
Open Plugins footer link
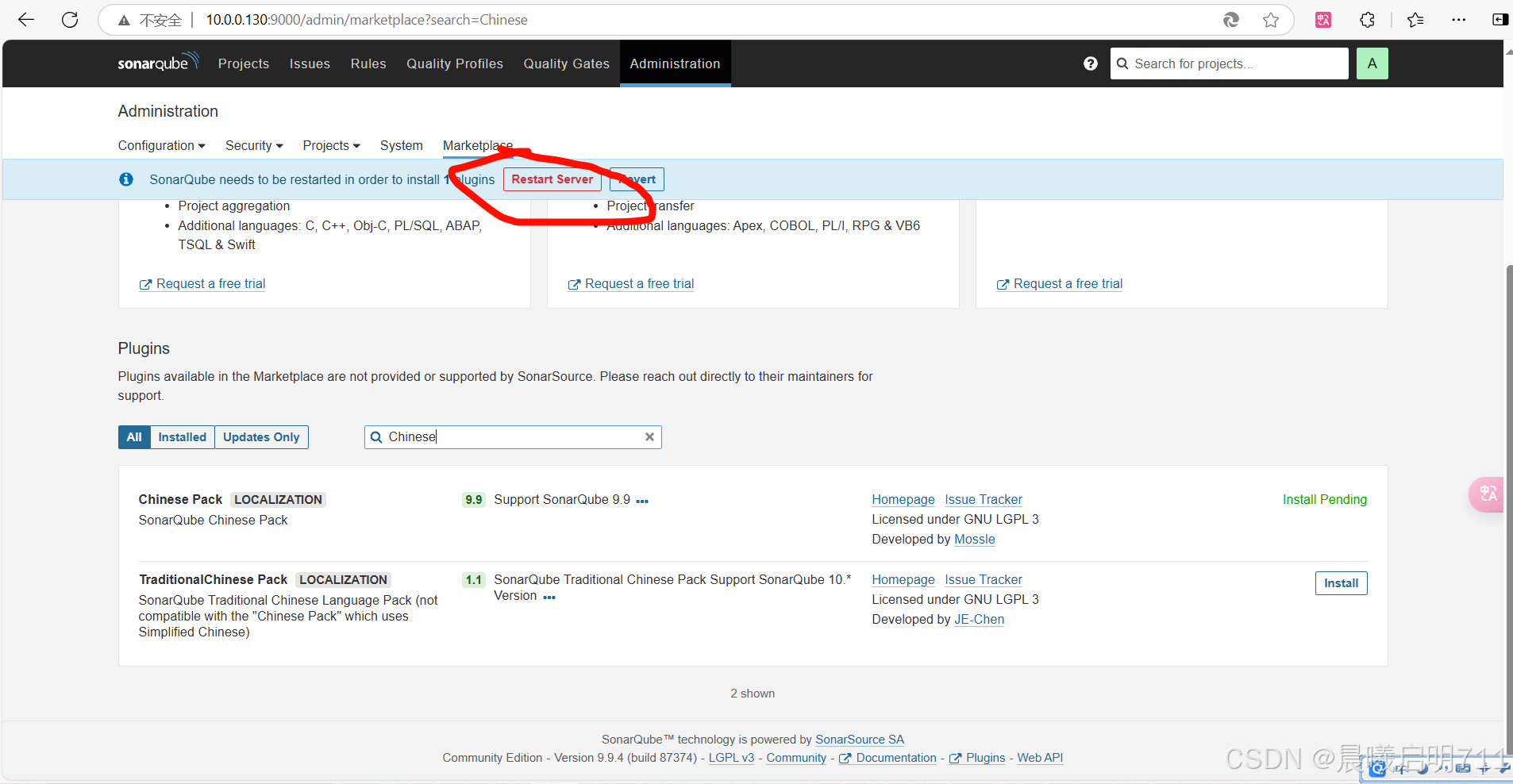click(x=977, y=758)
